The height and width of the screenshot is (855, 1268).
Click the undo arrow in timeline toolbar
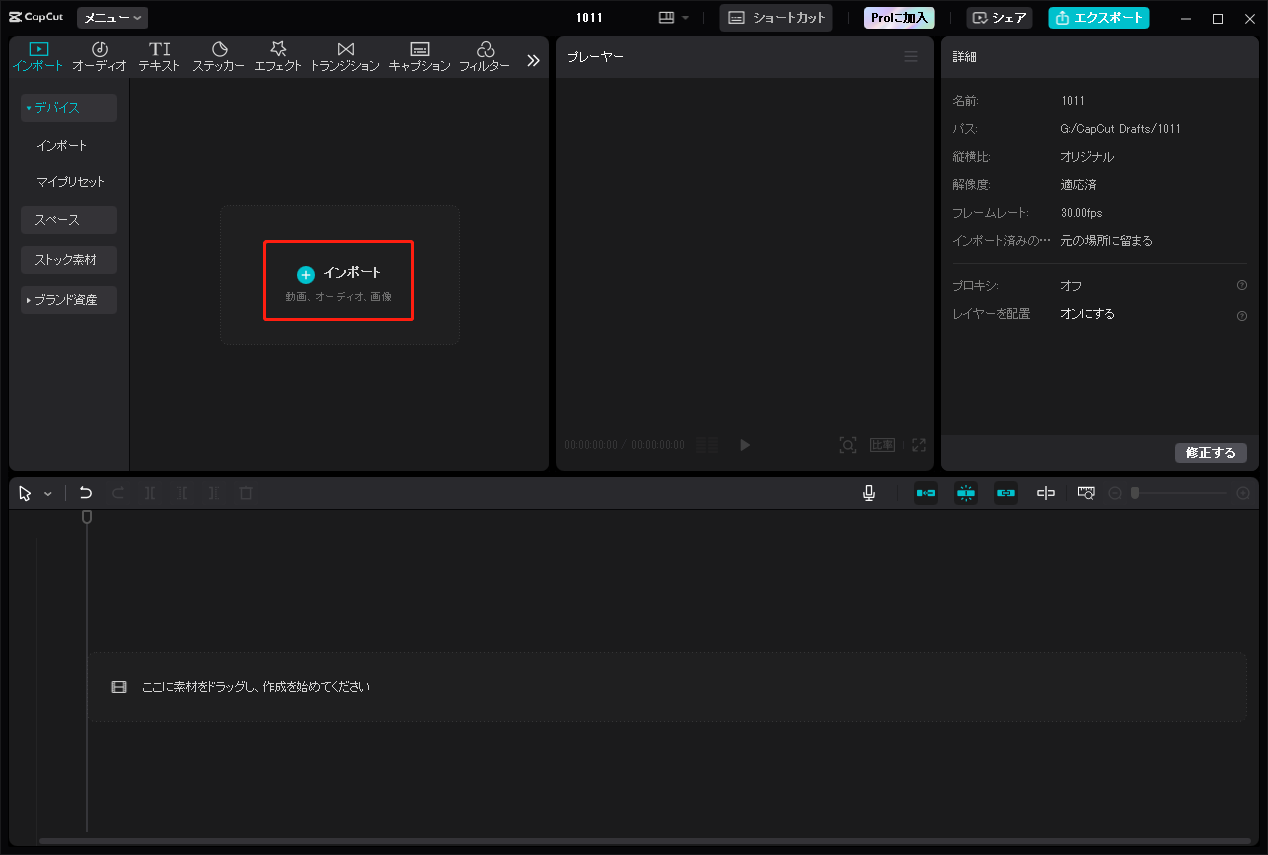86,493
